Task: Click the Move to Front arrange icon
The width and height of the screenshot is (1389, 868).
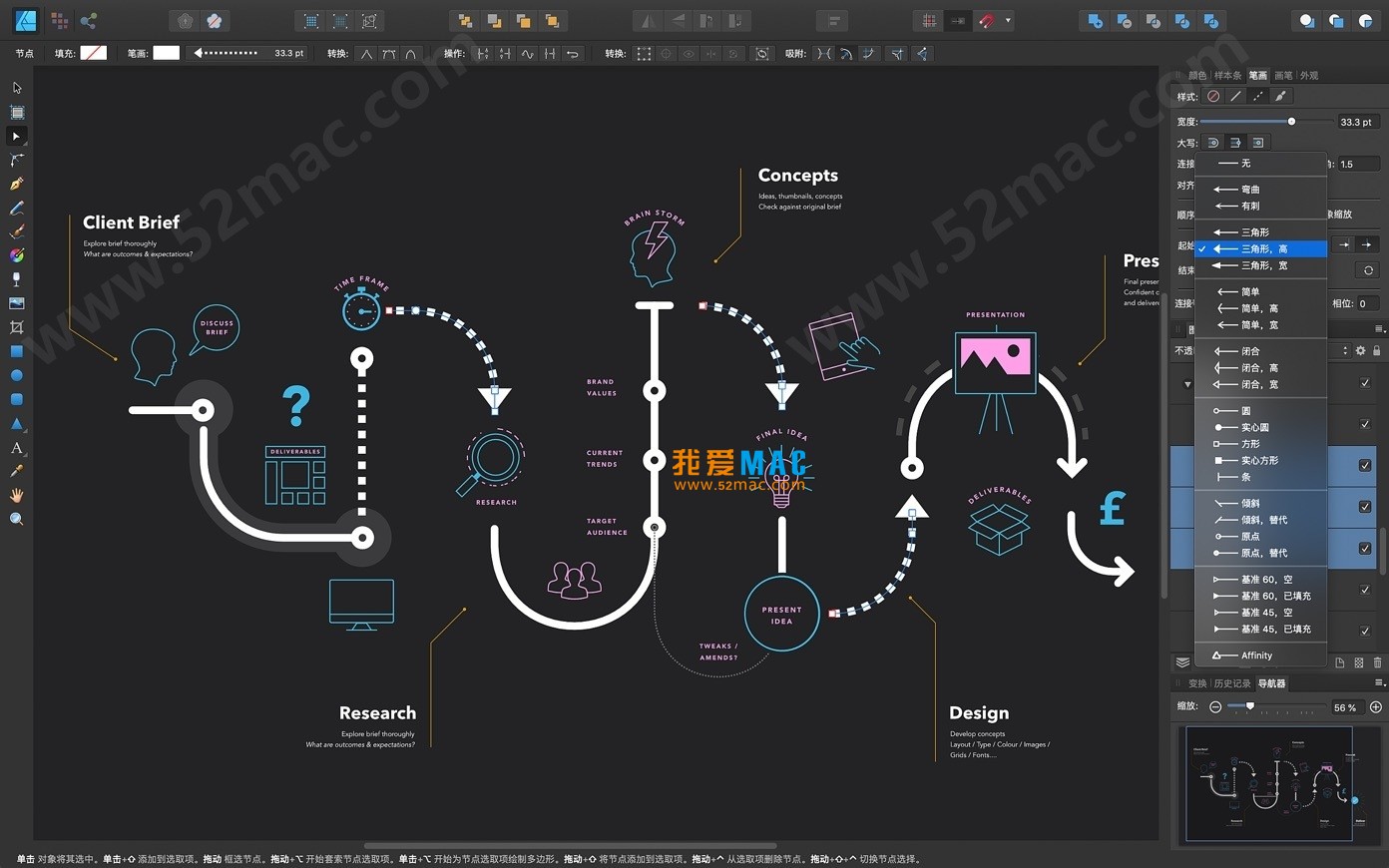Action: click(552, 20)
